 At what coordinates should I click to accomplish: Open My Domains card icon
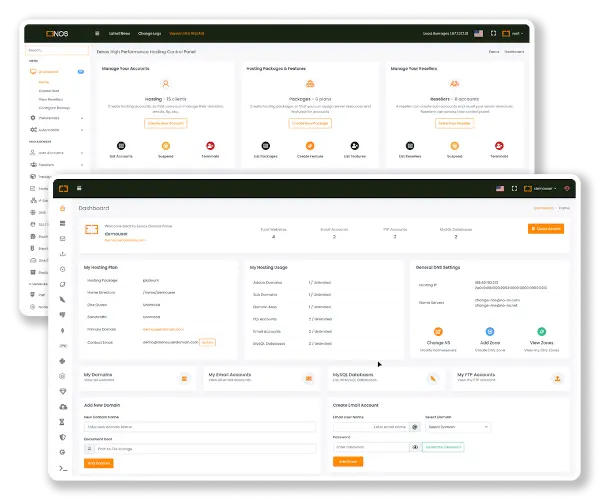184,379
